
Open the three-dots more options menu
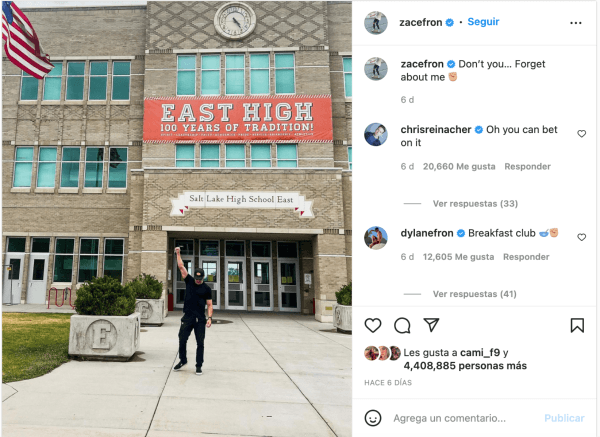click(576, 23)
